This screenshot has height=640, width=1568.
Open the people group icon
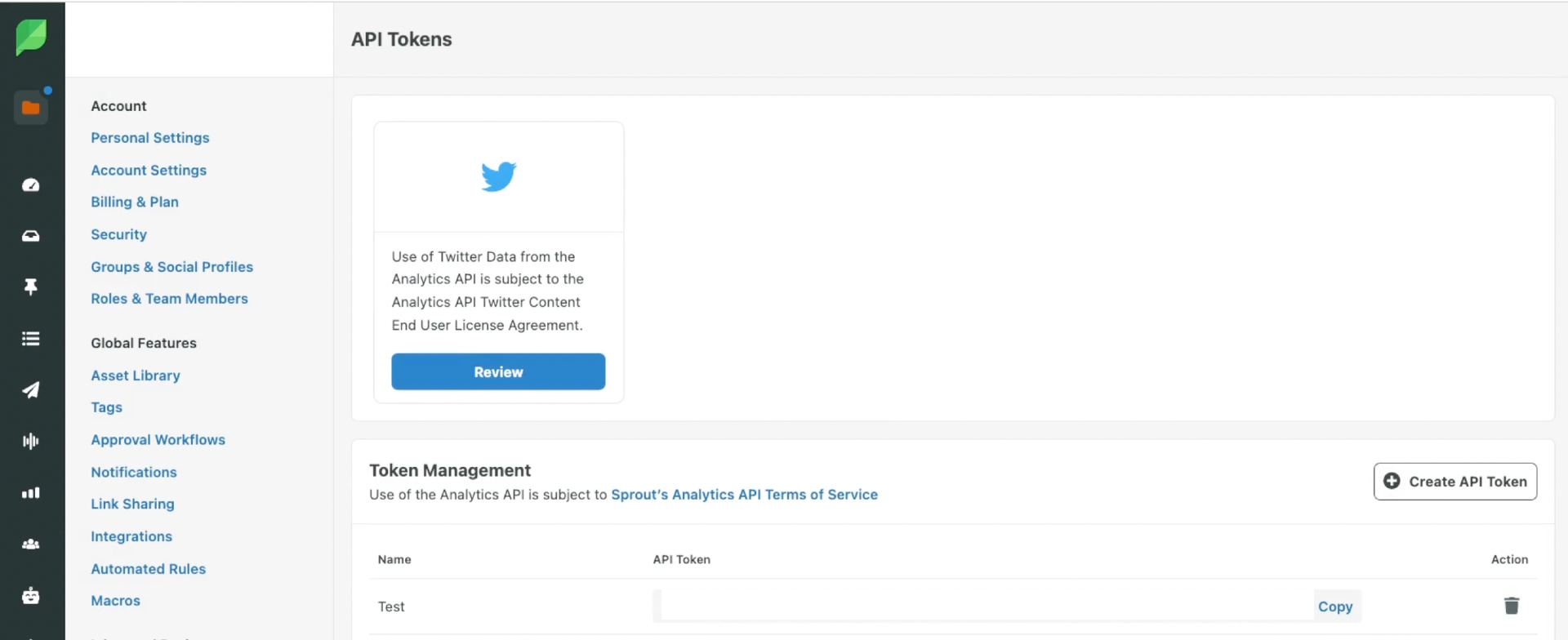(x=31, y=544)
